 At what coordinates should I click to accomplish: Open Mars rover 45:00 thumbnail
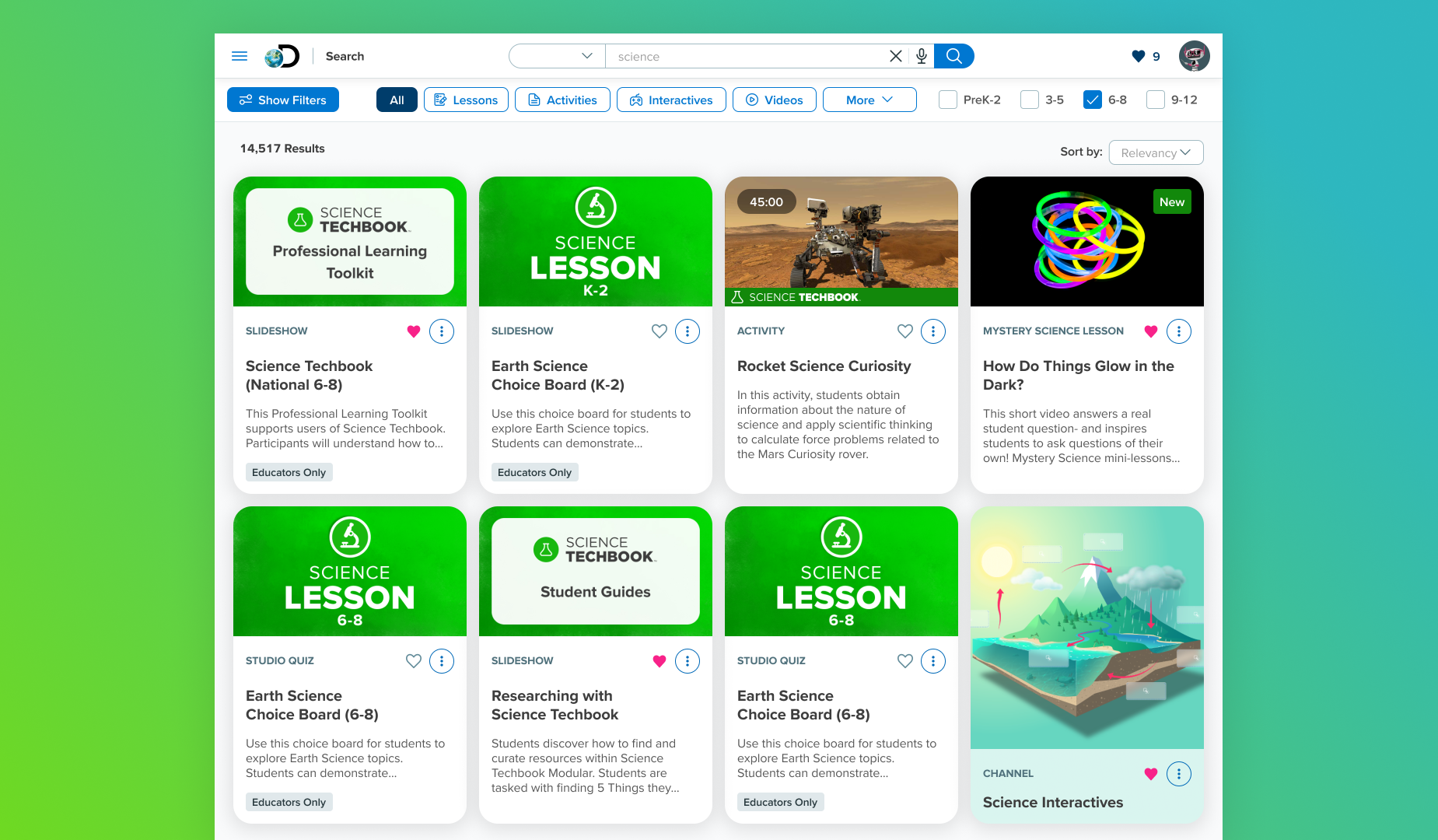pos(841,241)
